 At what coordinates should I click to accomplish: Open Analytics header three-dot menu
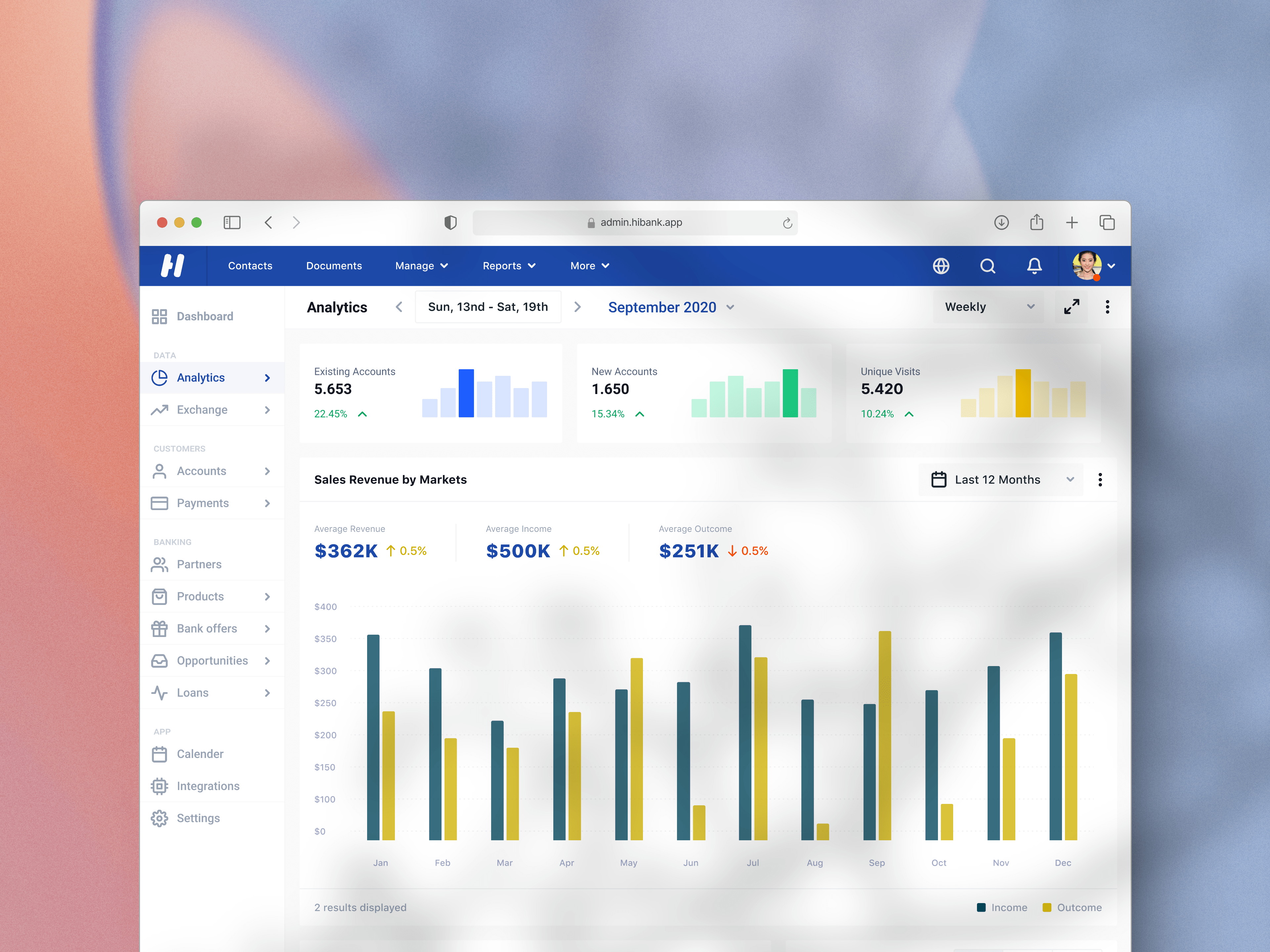[1108, 307]
